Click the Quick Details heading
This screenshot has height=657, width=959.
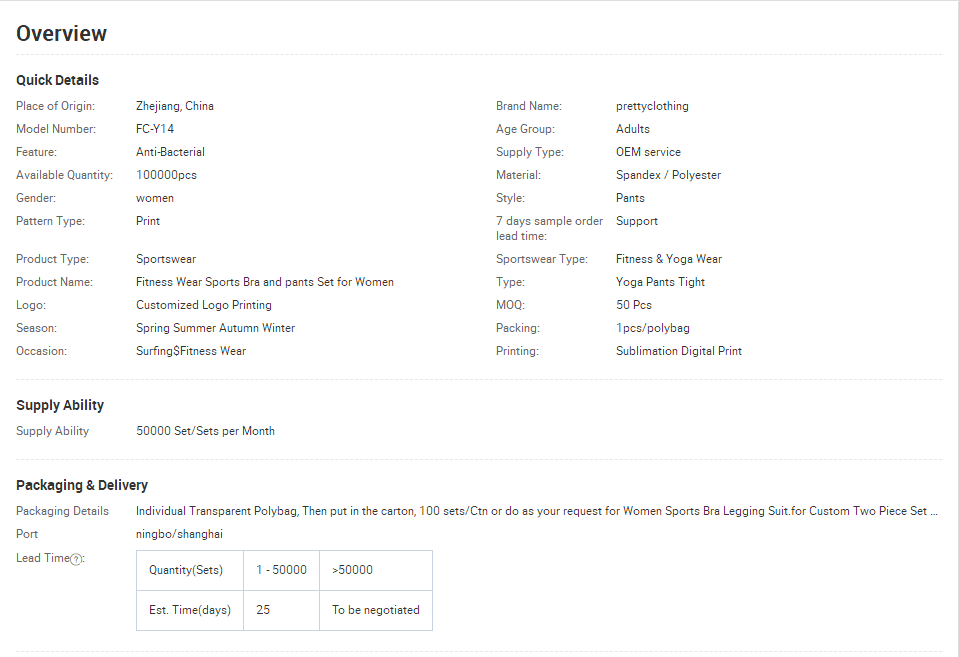pyautogui.click(x=57, y=80)
